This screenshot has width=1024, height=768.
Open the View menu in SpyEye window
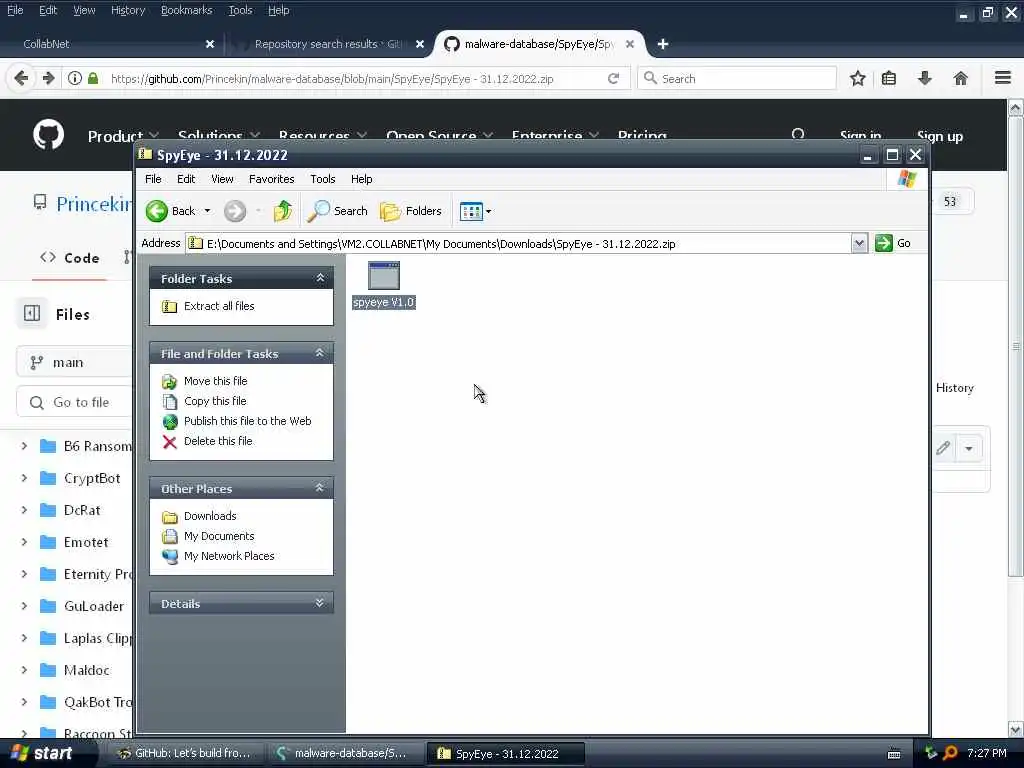(x=222, y=179)
